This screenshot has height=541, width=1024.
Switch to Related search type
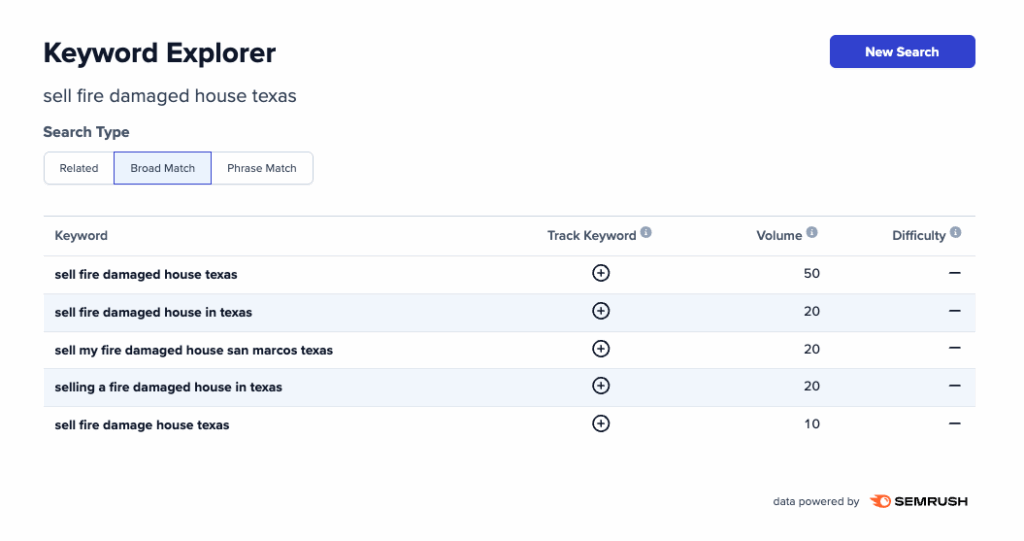pyautogui.click(x=79, y=168)
